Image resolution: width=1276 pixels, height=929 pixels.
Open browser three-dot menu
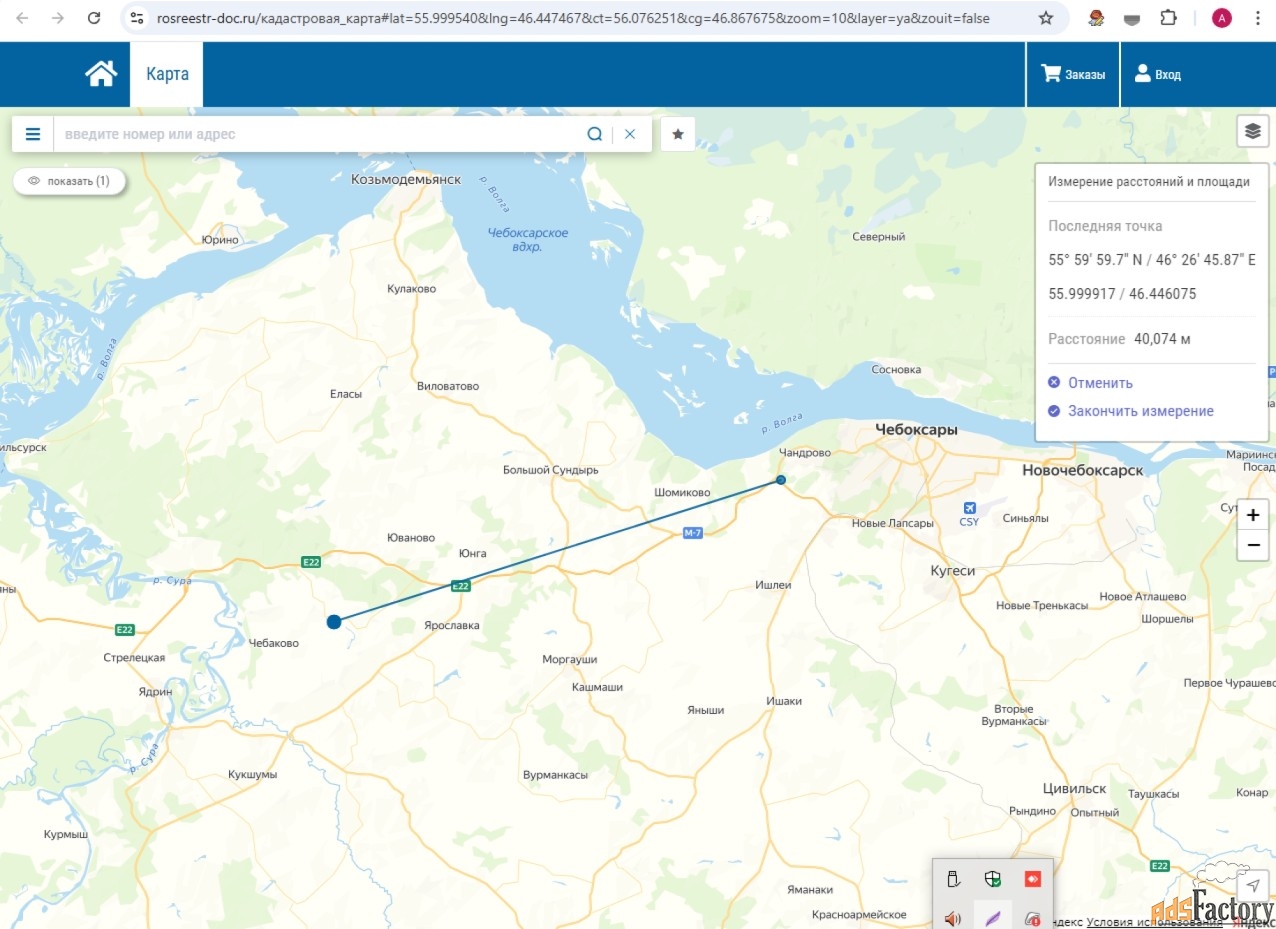(1257, 18)
